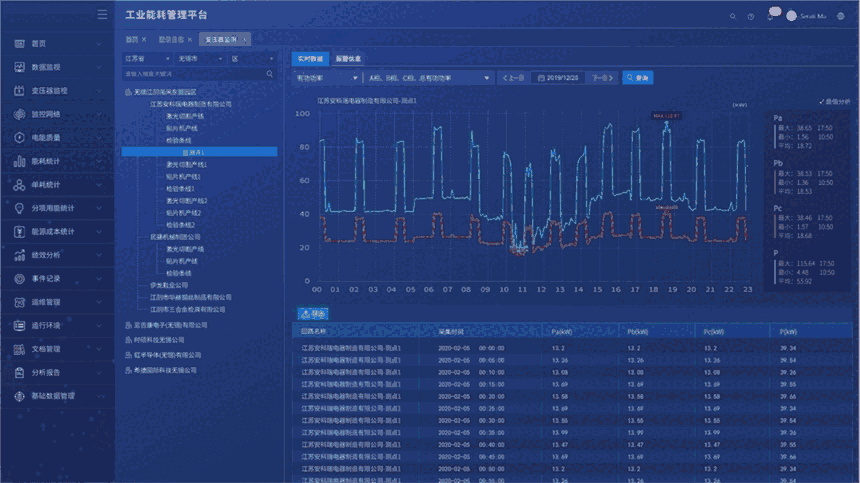The width and height of the screenshot is (860, 483).
Task: Toggle the 最值分析 checkbox
Action: [x=820, y=101]
